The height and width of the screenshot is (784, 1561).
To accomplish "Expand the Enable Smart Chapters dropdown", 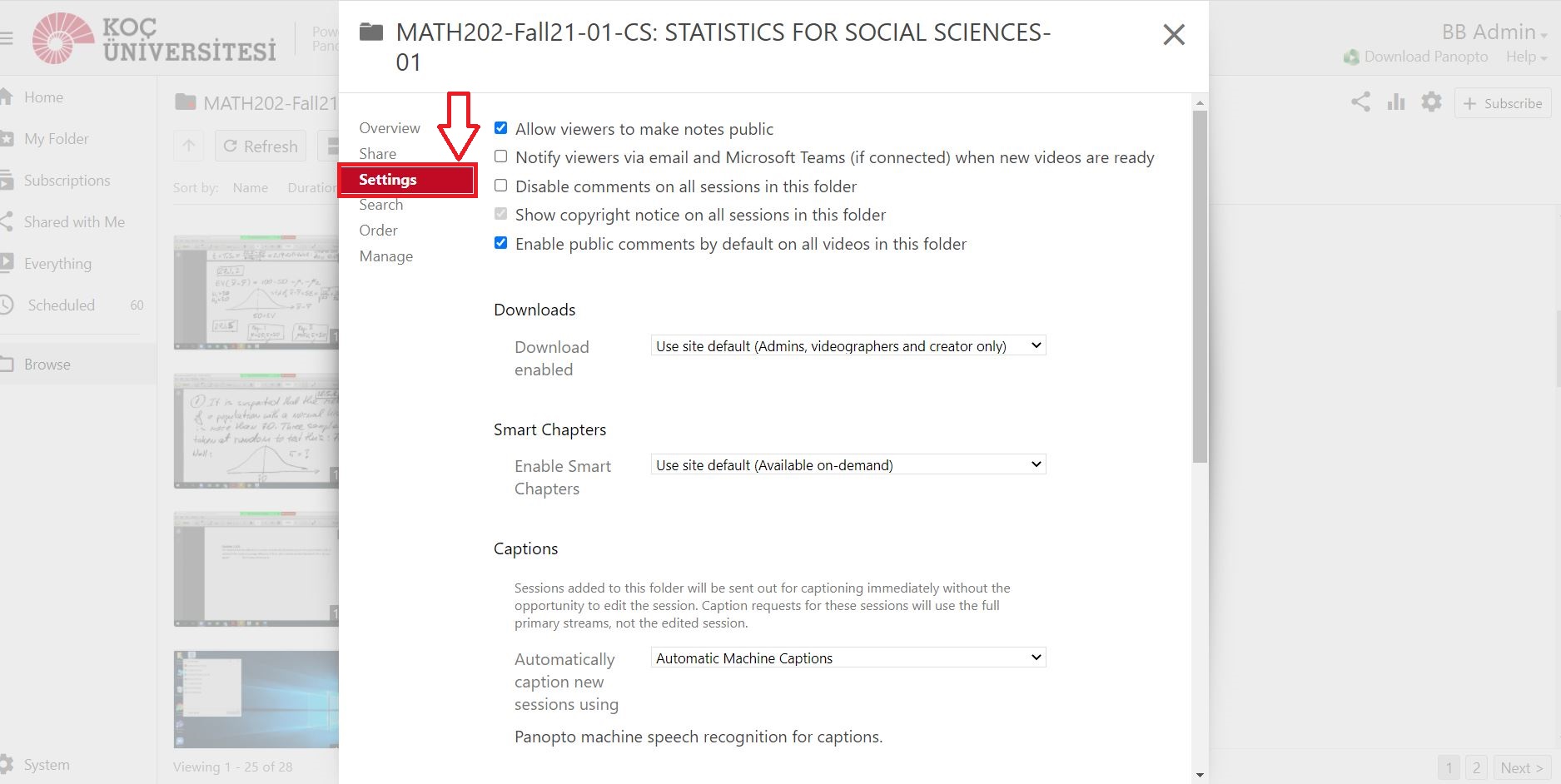I will (x=848, y=464).
